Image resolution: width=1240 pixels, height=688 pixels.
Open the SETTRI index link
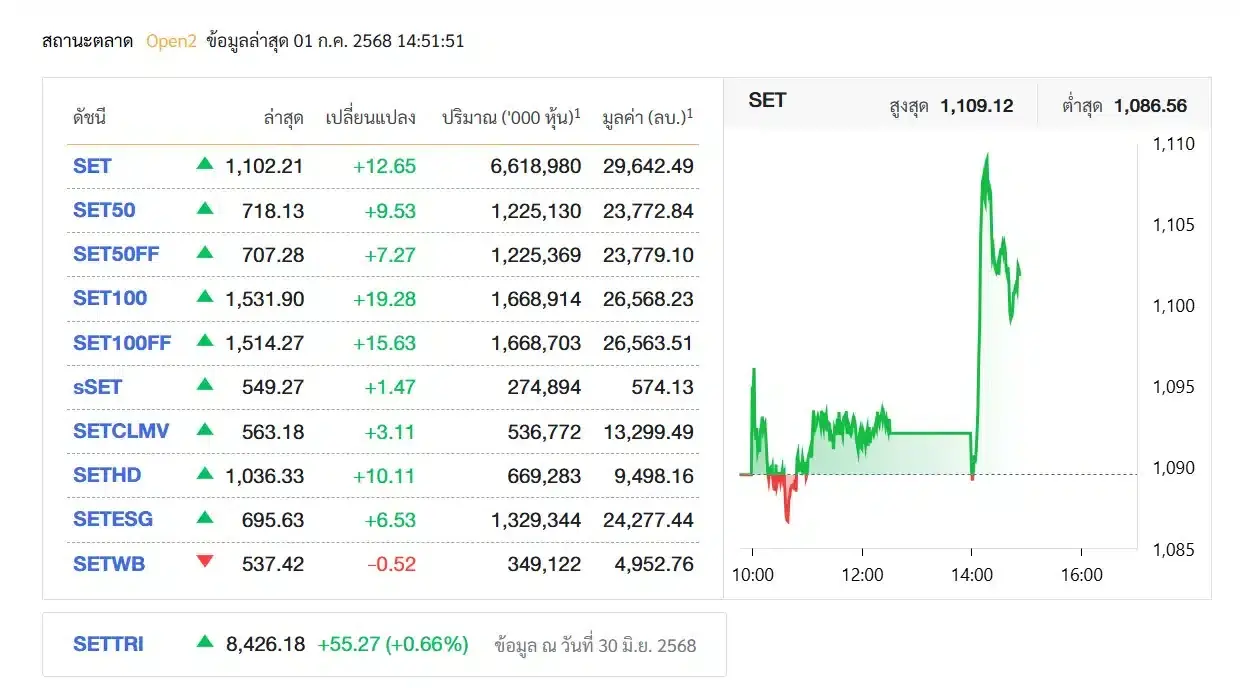pos(108,644)
